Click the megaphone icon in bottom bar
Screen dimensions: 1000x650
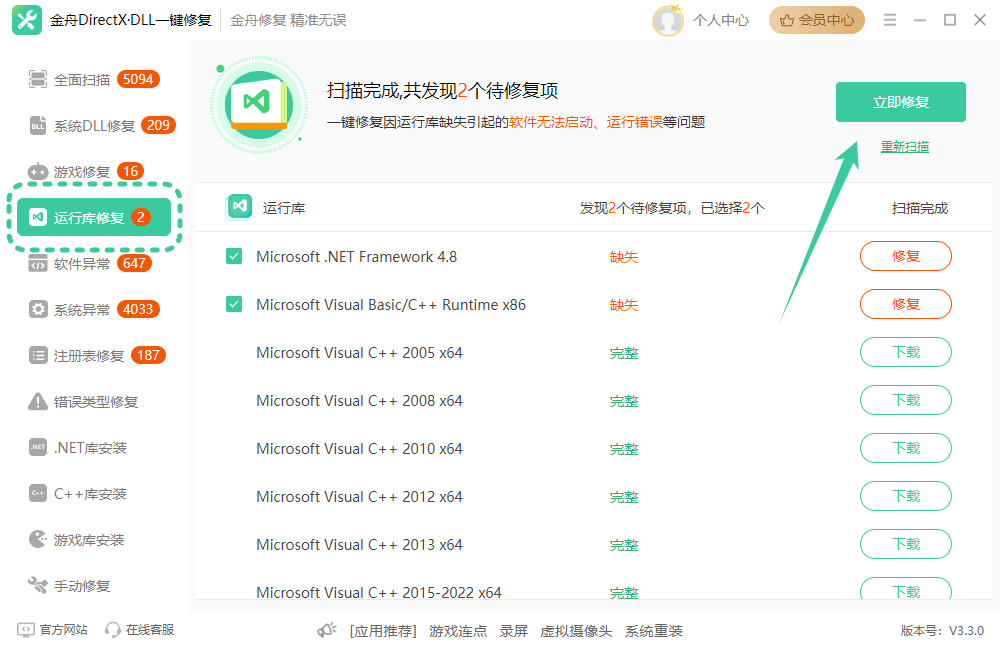click(327, 630)
